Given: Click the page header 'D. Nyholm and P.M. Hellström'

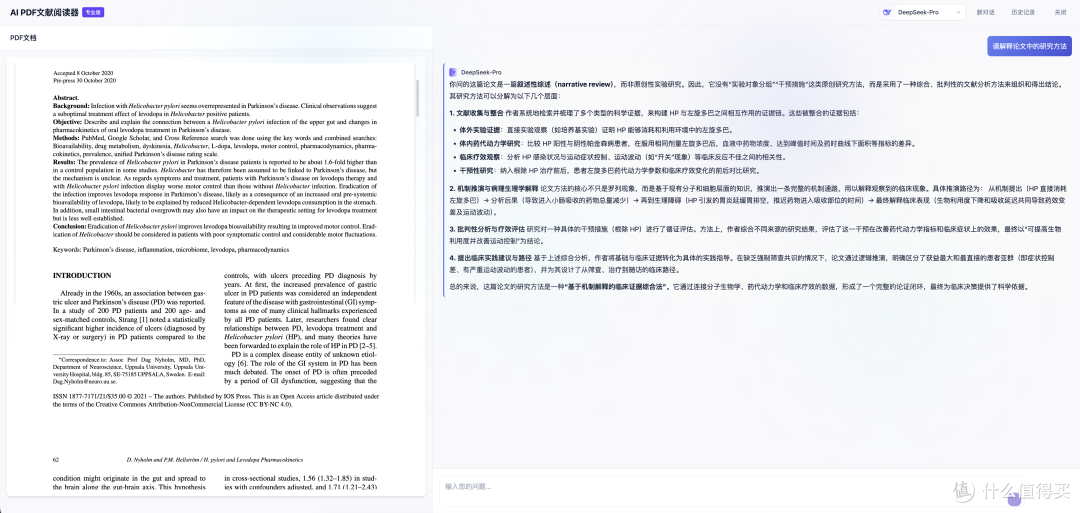Looking at the screenshot, I should [215, 459].
